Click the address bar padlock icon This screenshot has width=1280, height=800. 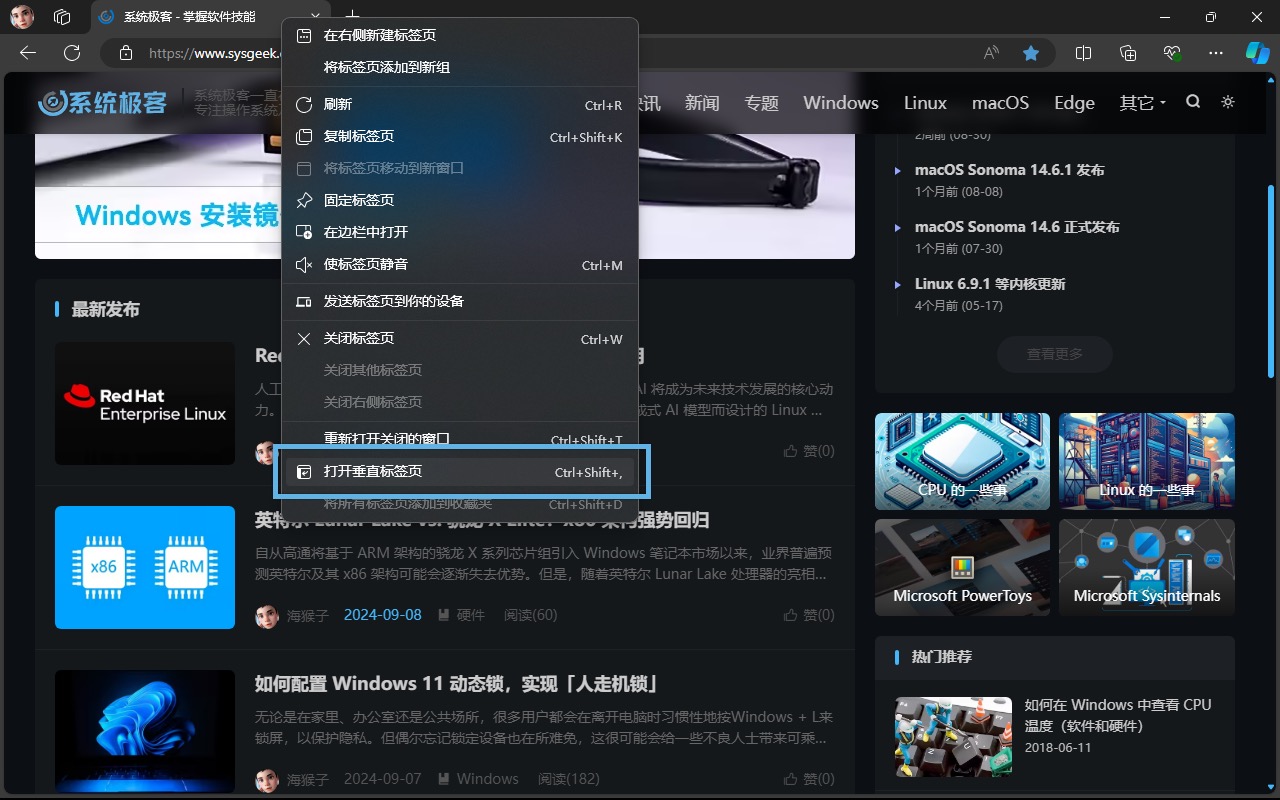coord(125,53)
